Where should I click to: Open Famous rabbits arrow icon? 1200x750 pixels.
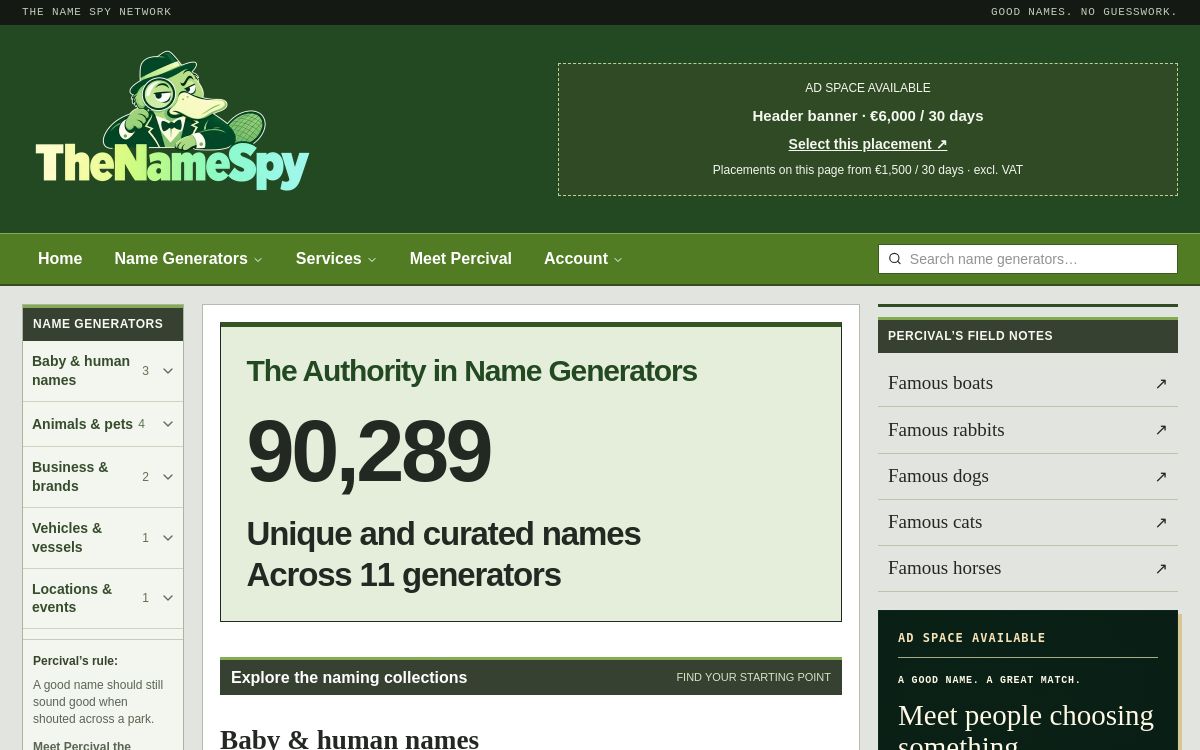point(1161,430)
